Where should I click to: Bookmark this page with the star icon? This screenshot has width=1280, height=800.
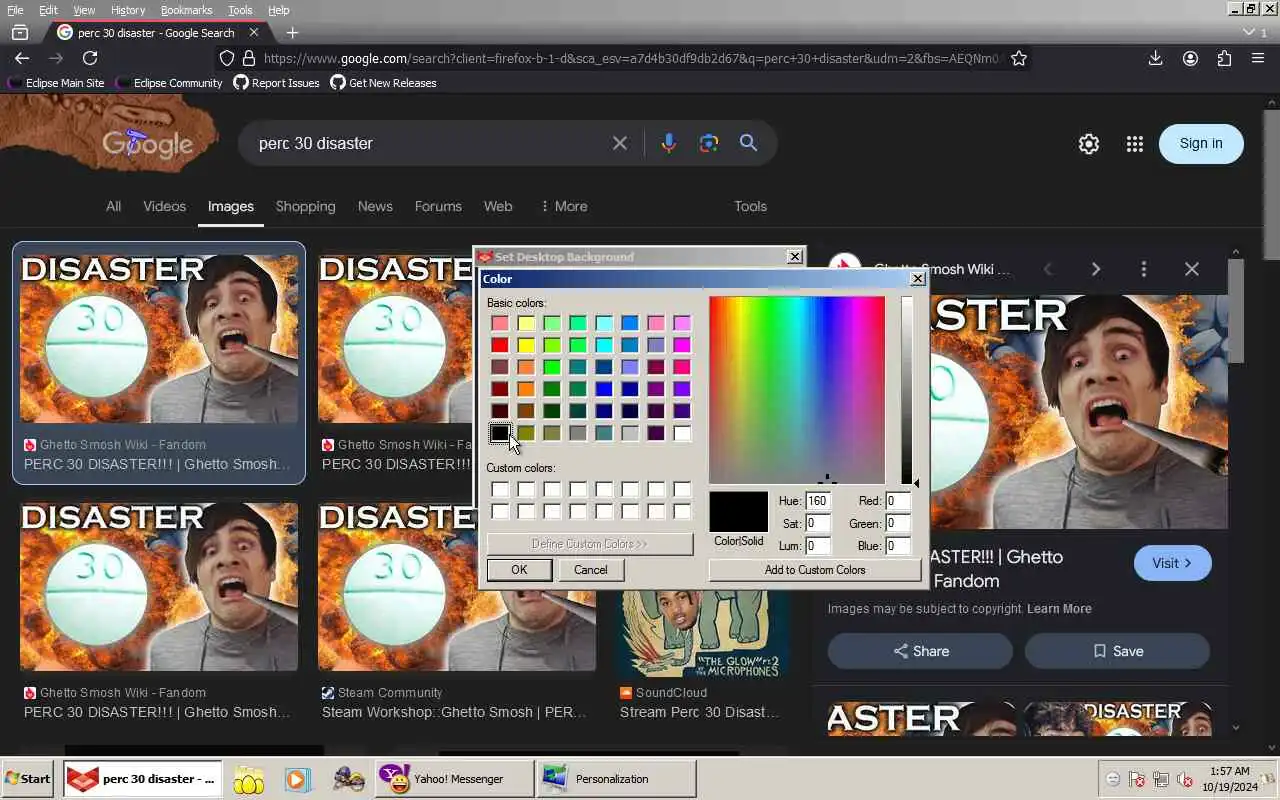pyautogui.click(x=1019, y=59)
